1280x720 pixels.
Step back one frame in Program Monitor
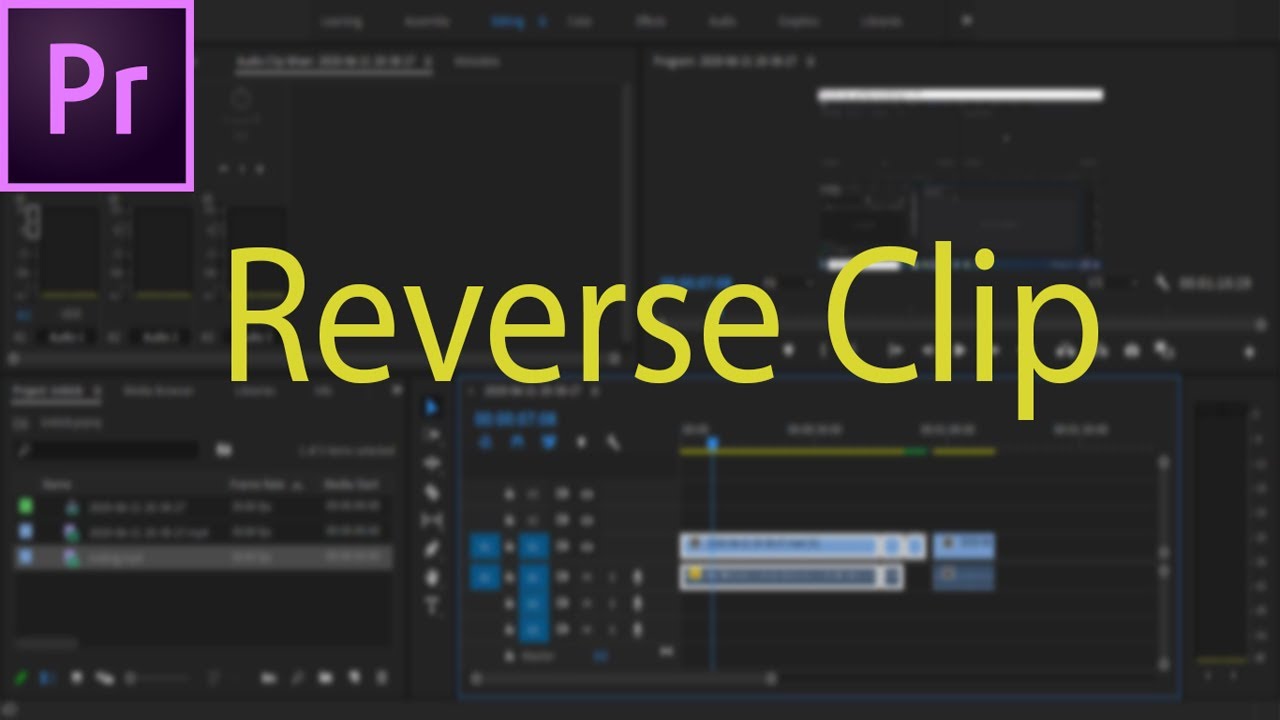tap(929, 350)
